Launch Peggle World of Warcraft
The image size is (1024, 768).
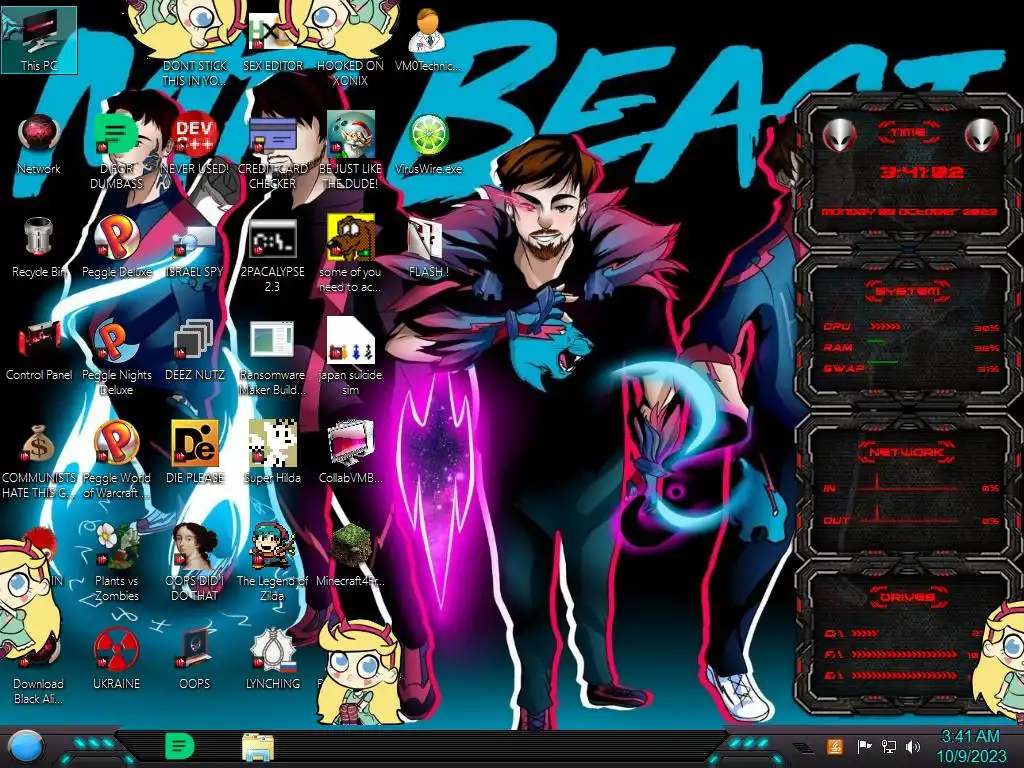coord(116,460)
